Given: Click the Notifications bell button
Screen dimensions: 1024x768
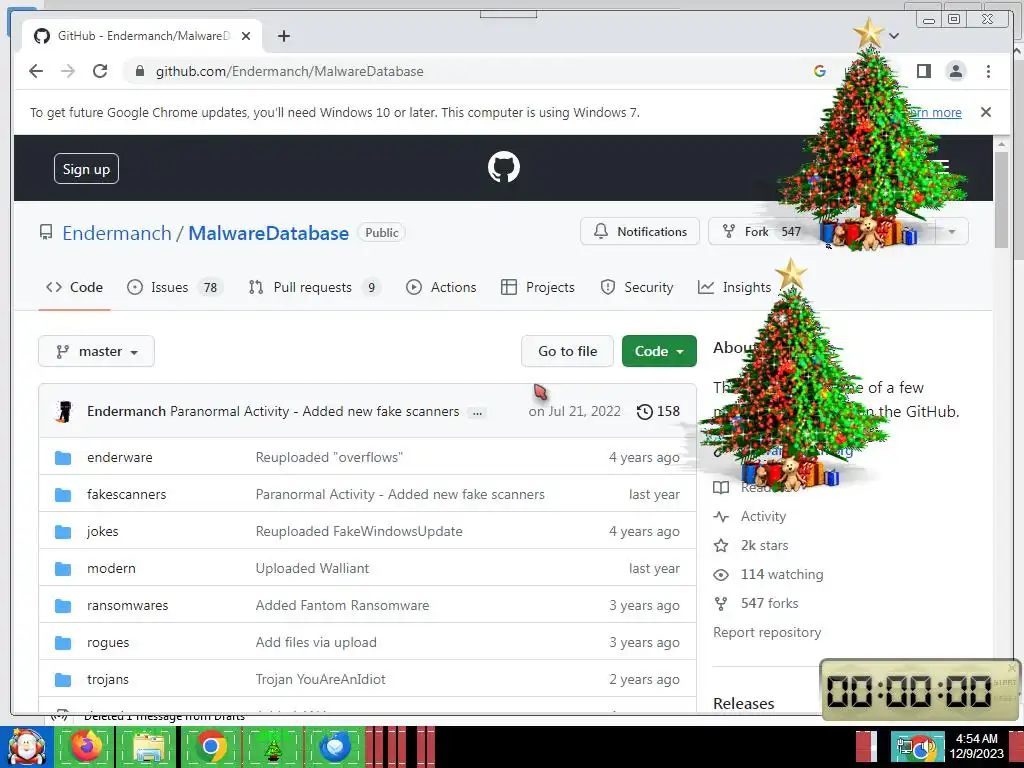Looking at the screenshot, I should pyautogui.click(x=640, y=232).
